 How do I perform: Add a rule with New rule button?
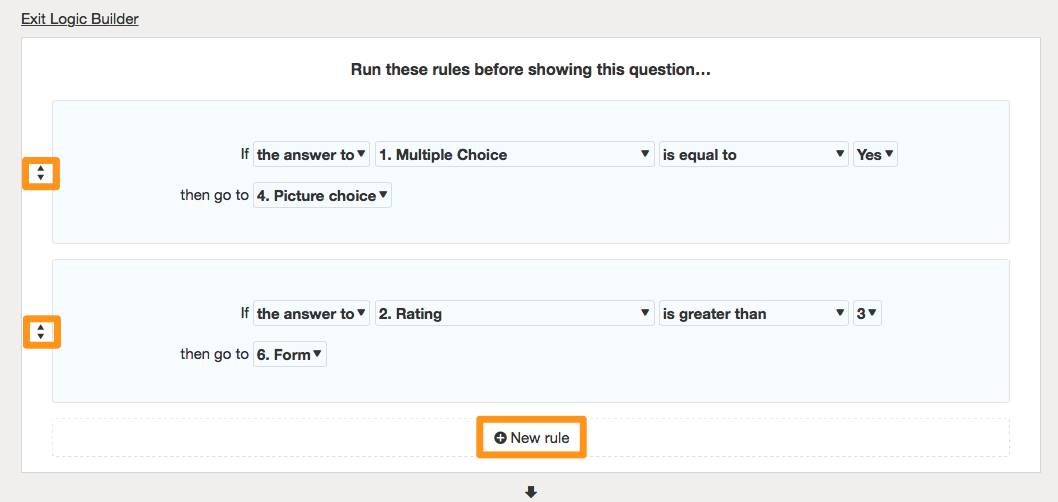point(531,438)
